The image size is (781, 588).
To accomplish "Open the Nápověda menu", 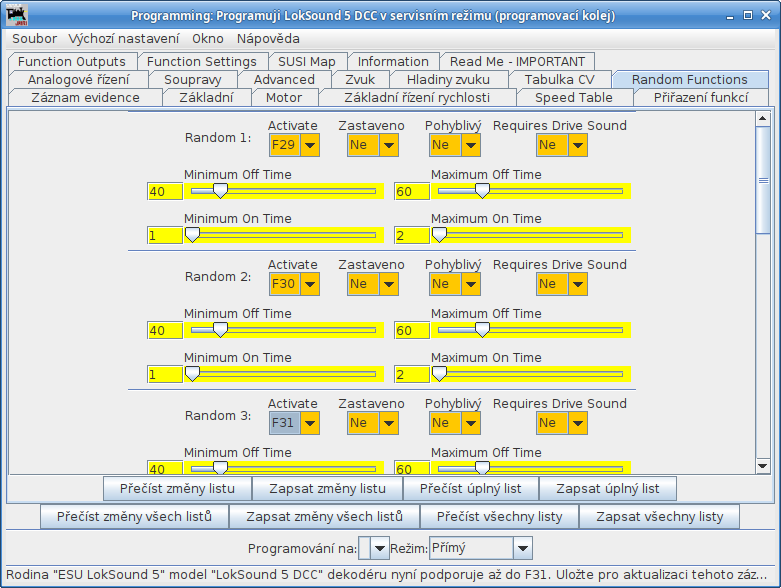I will click(x=268, y=39).
